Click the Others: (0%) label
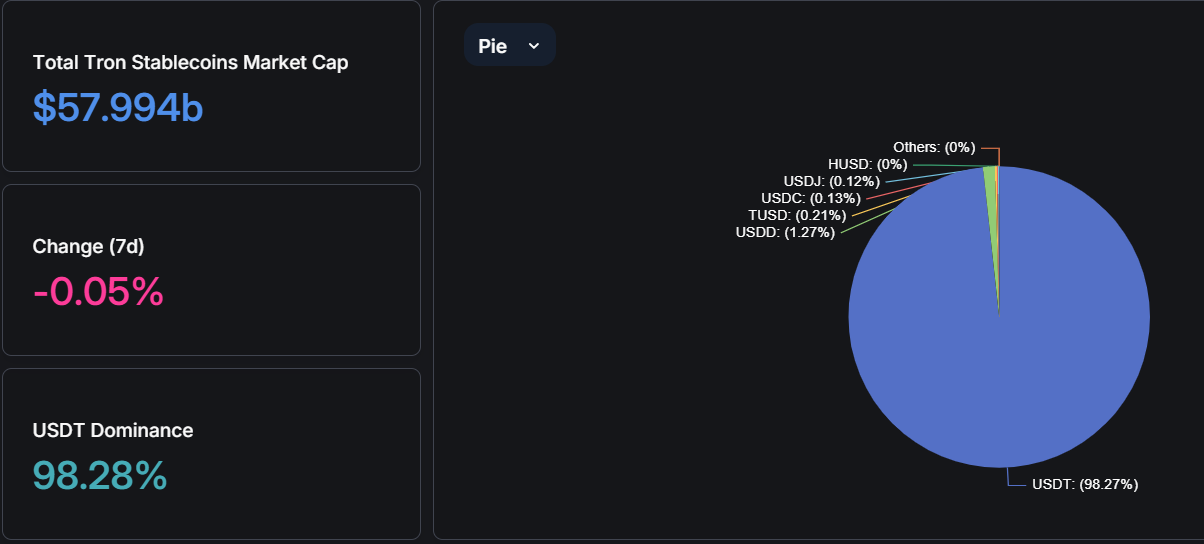The width and height of the screenshot is (1204, 544). [x=934, y=147]
